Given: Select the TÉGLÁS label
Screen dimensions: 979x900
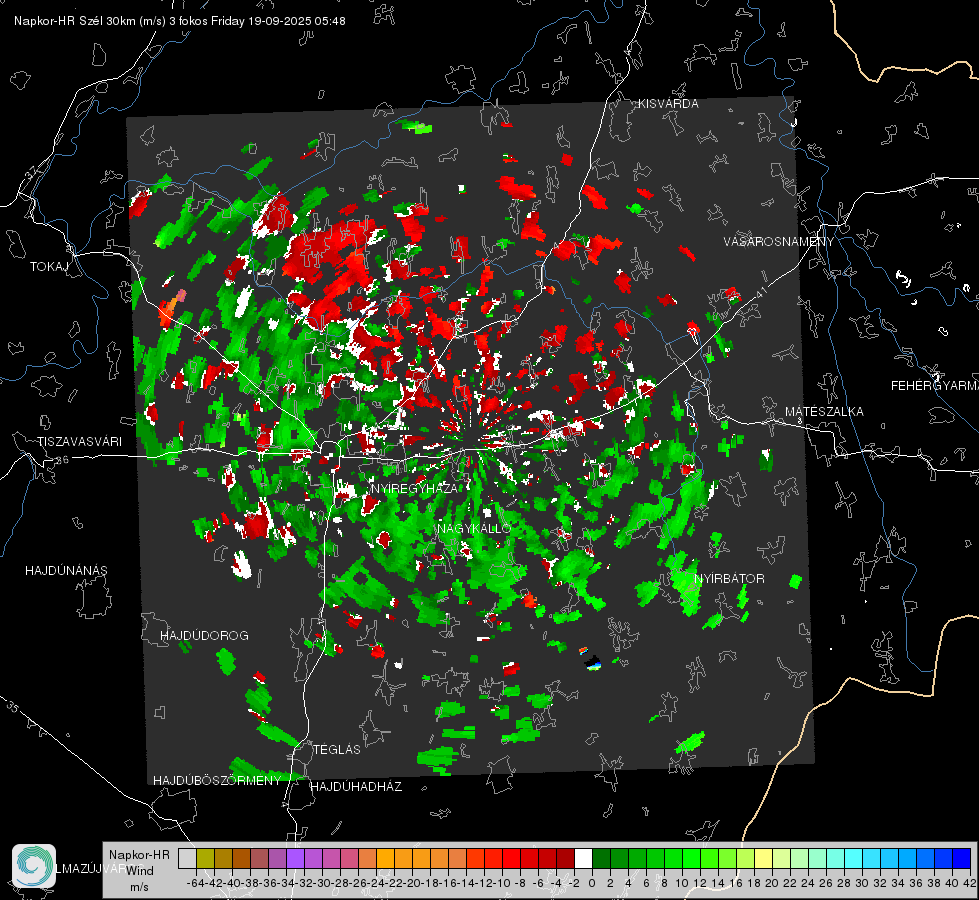Looking at the screenshot, I should [337, 750].
